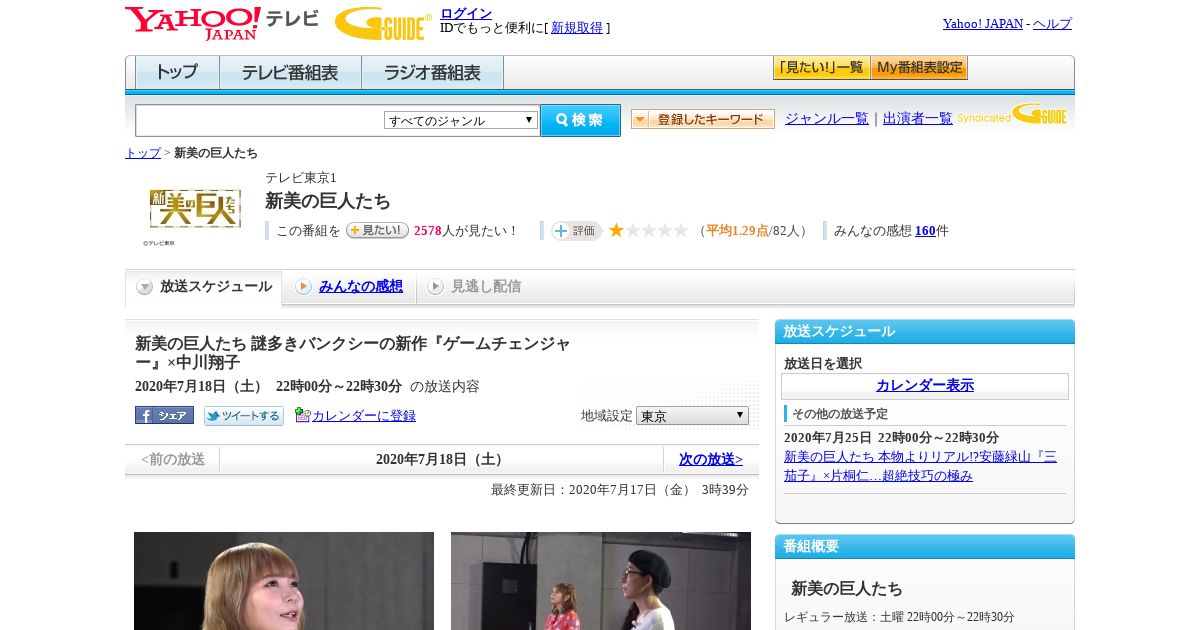1200x630 pixels.
Task: Open the「見たい!」一覧 button
Action: pos(821,67)
